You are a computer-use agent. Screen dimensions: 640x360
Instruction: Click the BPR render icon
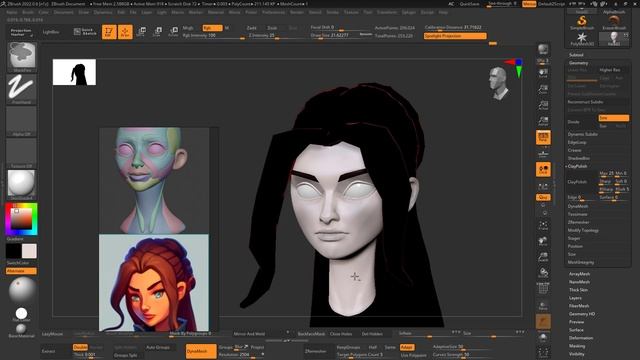[x=543, y=49]
